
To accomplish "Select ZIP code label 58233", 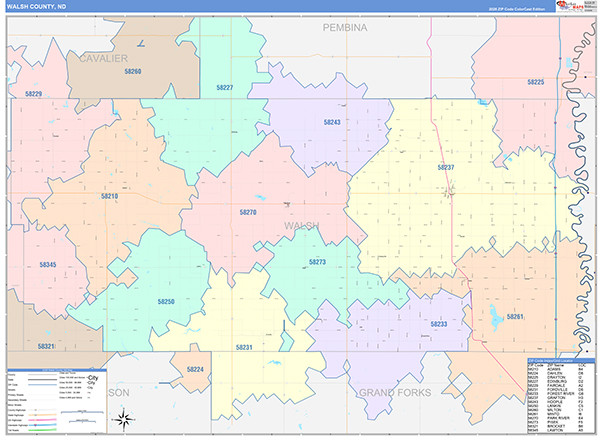I will click(439, 324).
